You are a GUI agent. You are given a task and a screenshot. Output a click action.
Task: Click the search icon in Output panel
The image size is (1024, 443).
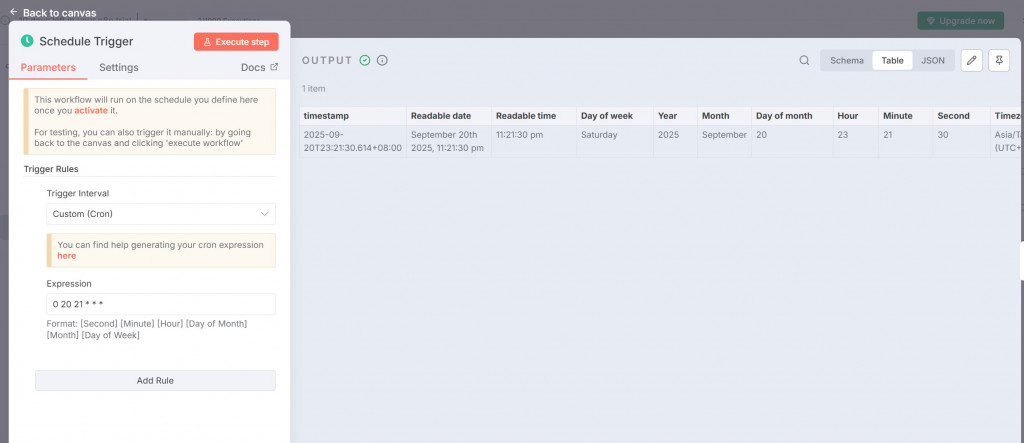coord(804,60)
